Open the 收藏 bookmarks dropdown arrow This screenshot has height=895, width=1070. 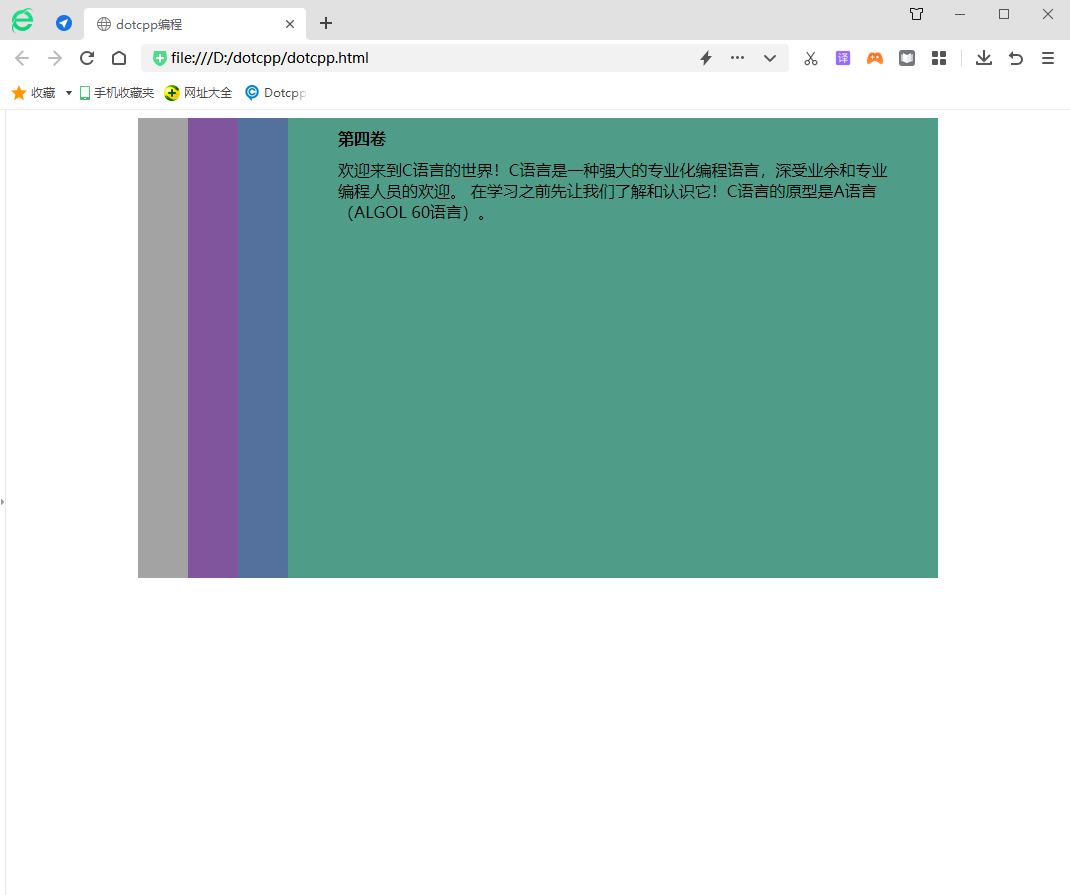point(68,92)
